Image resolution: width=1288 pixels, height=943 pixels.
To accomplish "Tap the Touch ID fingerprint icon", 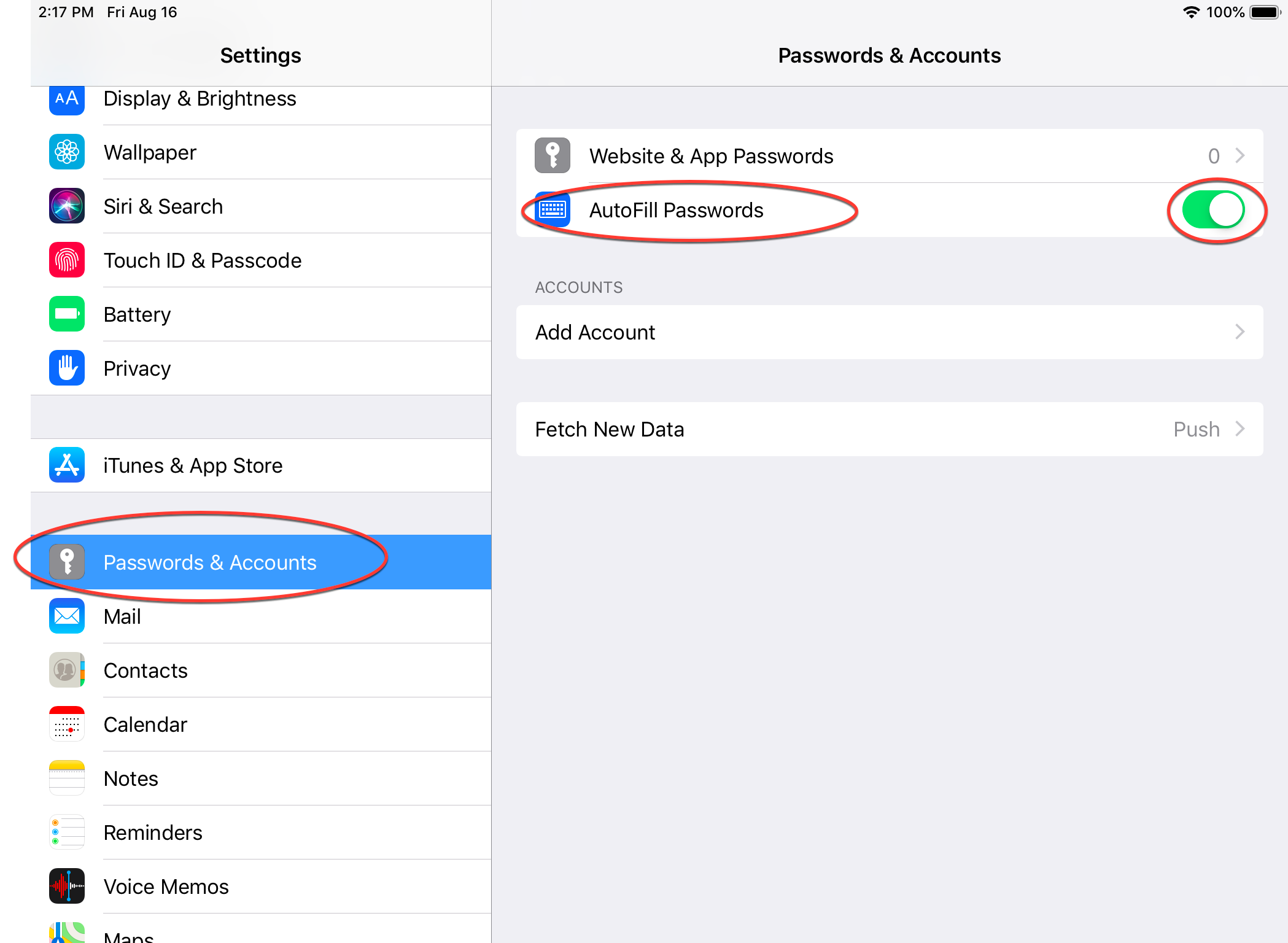I will click(67, 260).
